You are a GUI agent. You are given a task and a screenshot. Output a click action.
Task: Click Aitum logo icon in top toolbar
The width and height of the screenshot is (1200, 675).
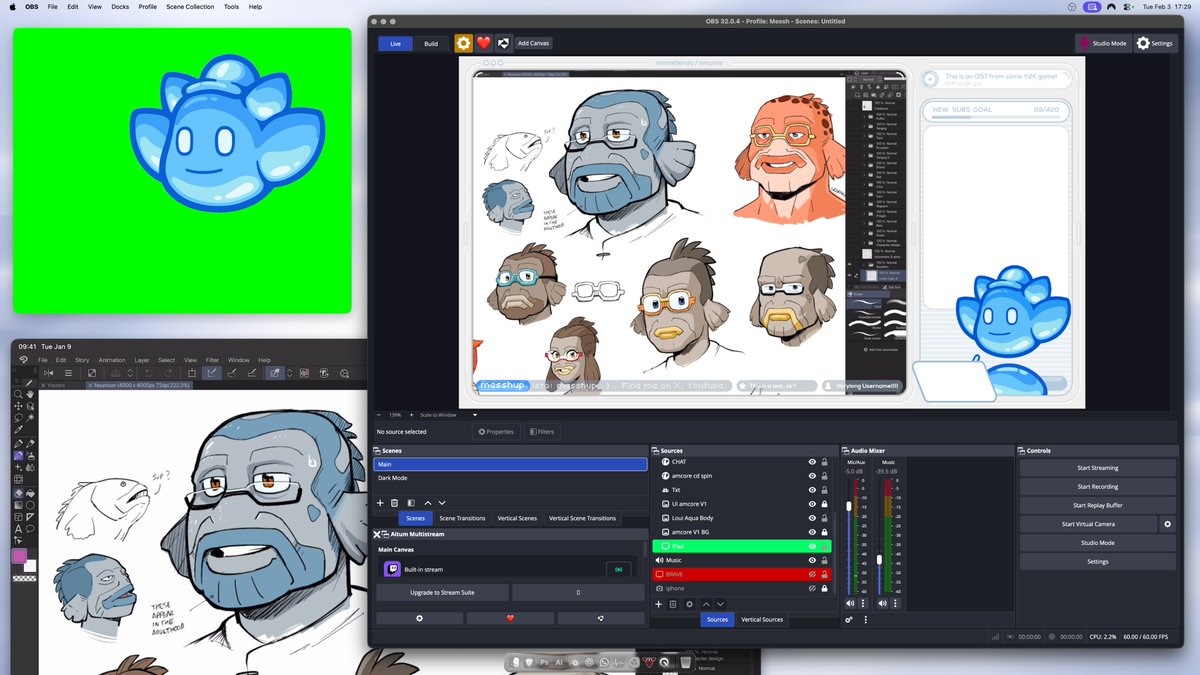(504, 43)
